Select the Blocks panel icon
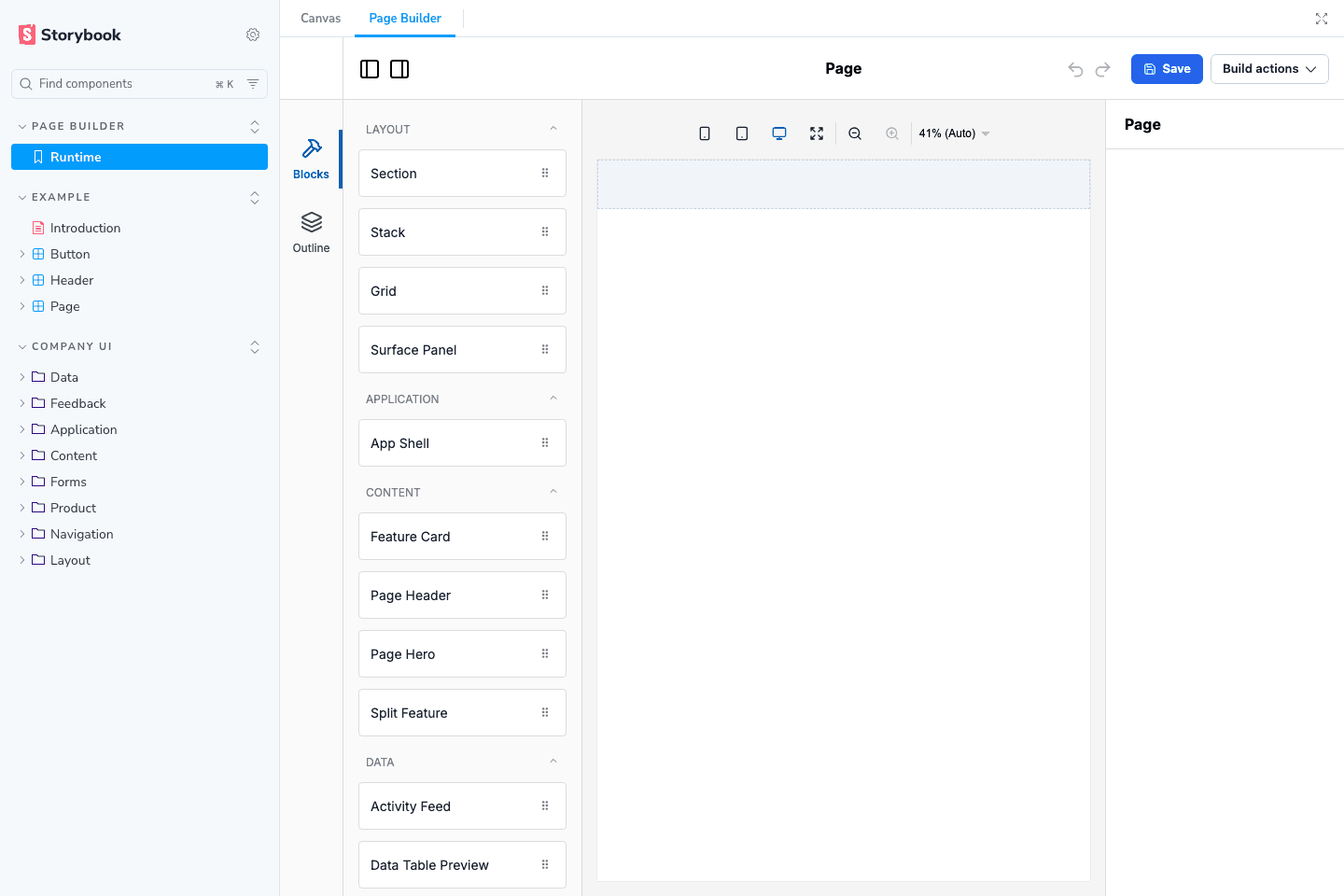This screenshot has width=1344, height=896. 311,159
